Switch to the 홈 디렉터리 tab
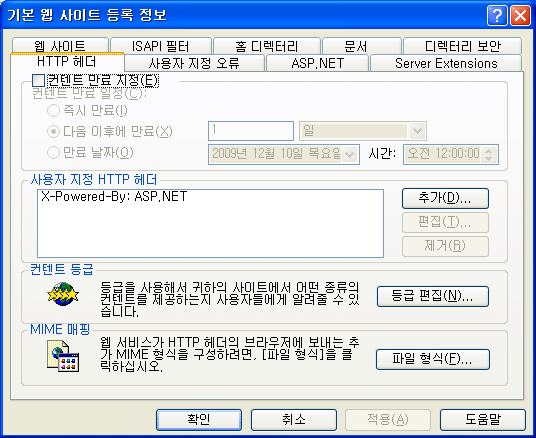The width and height of the screenshot is (536, 438). [x=267, y=45]
